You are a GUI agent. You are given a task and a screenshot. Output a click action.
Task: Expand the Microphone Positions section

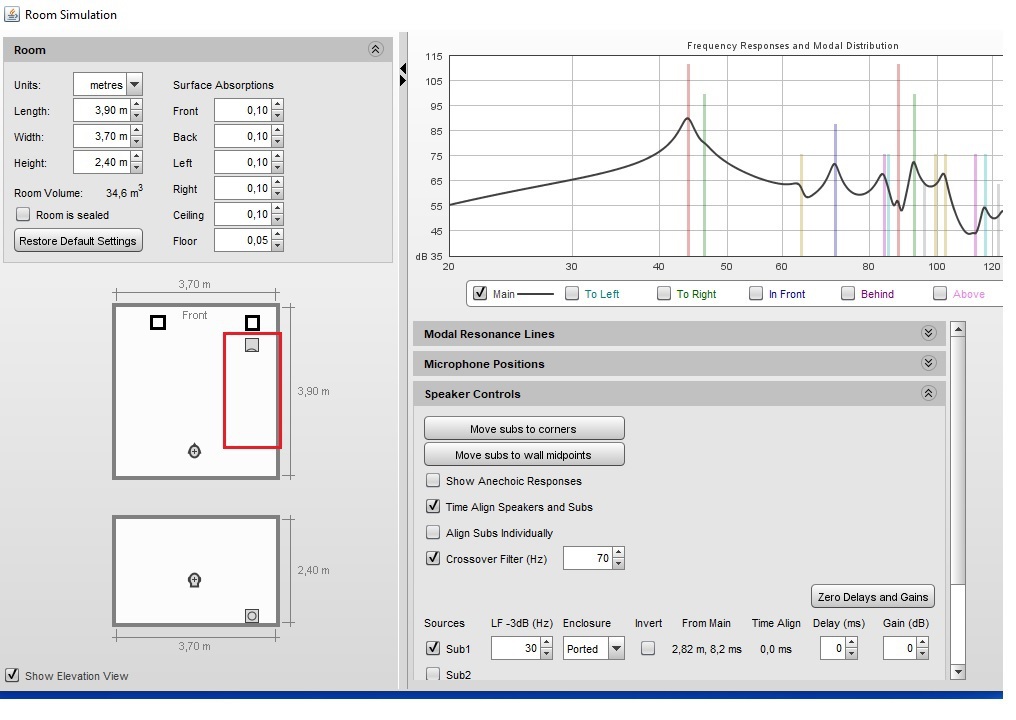928,364
